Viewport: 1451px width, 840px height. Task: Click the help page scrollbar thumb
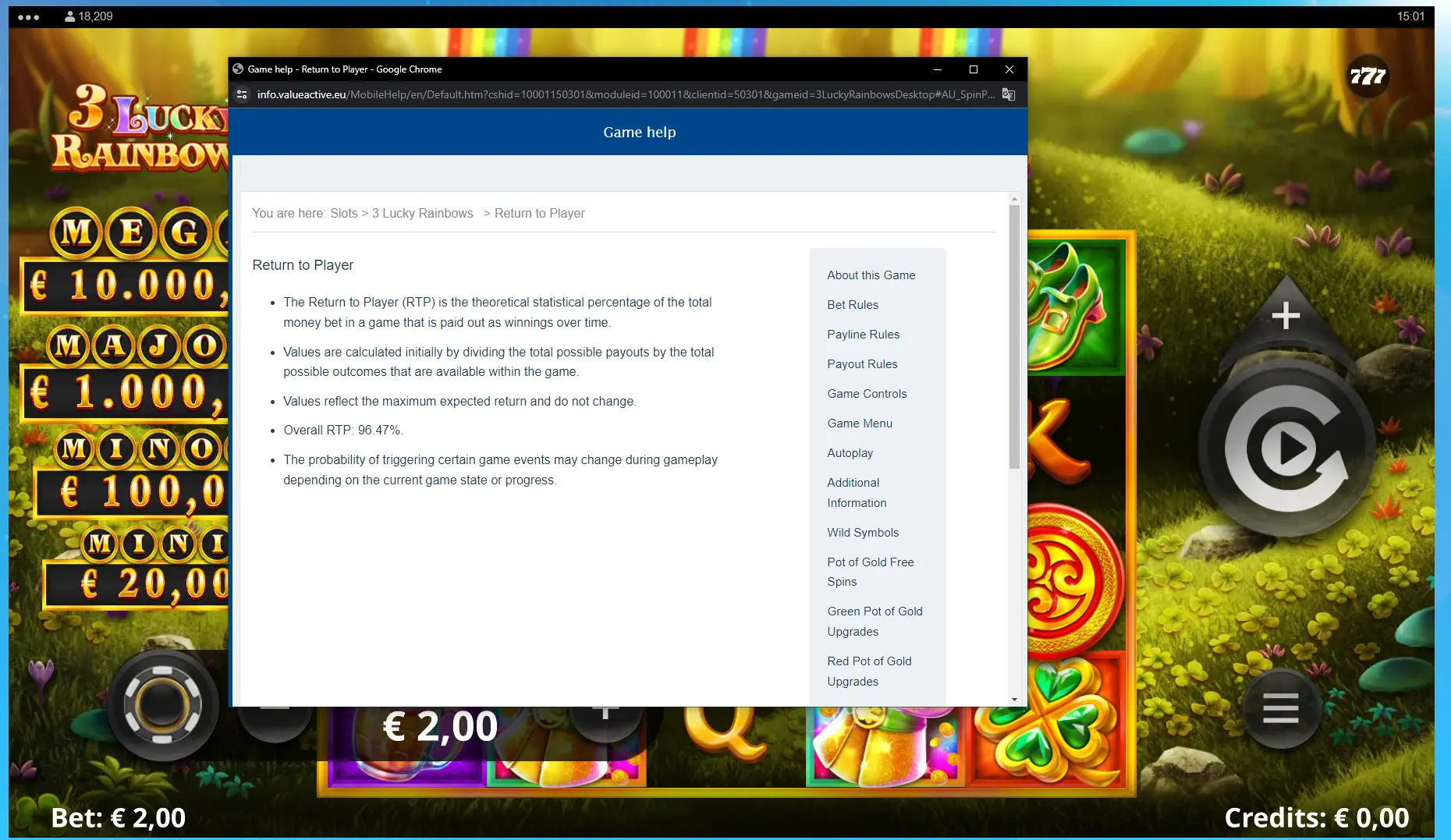click(1014, 337)
